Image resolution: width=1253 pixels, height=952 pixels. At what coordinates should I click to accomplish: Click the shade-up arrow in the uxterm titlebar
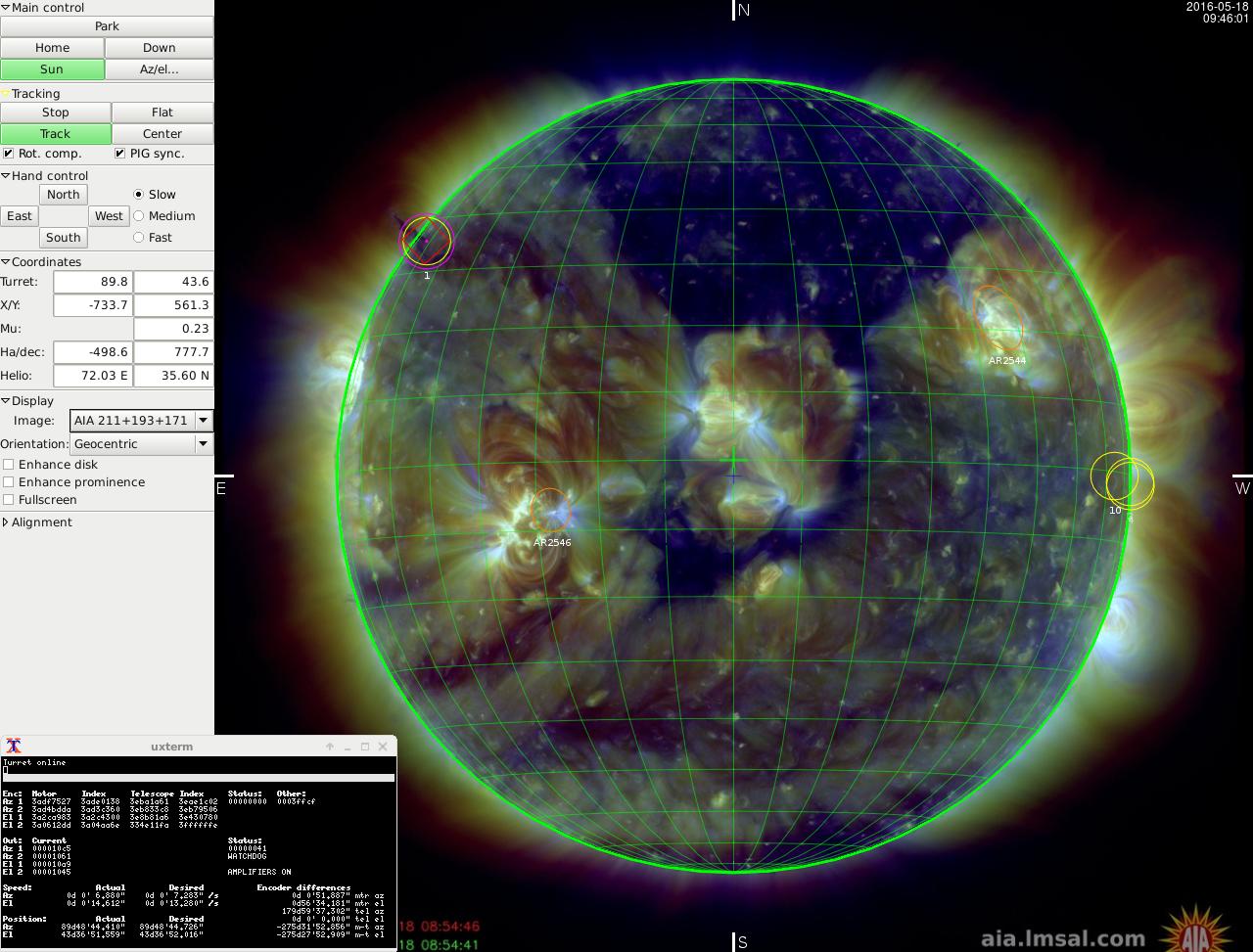pyautogui.click(x=330, y=747)
